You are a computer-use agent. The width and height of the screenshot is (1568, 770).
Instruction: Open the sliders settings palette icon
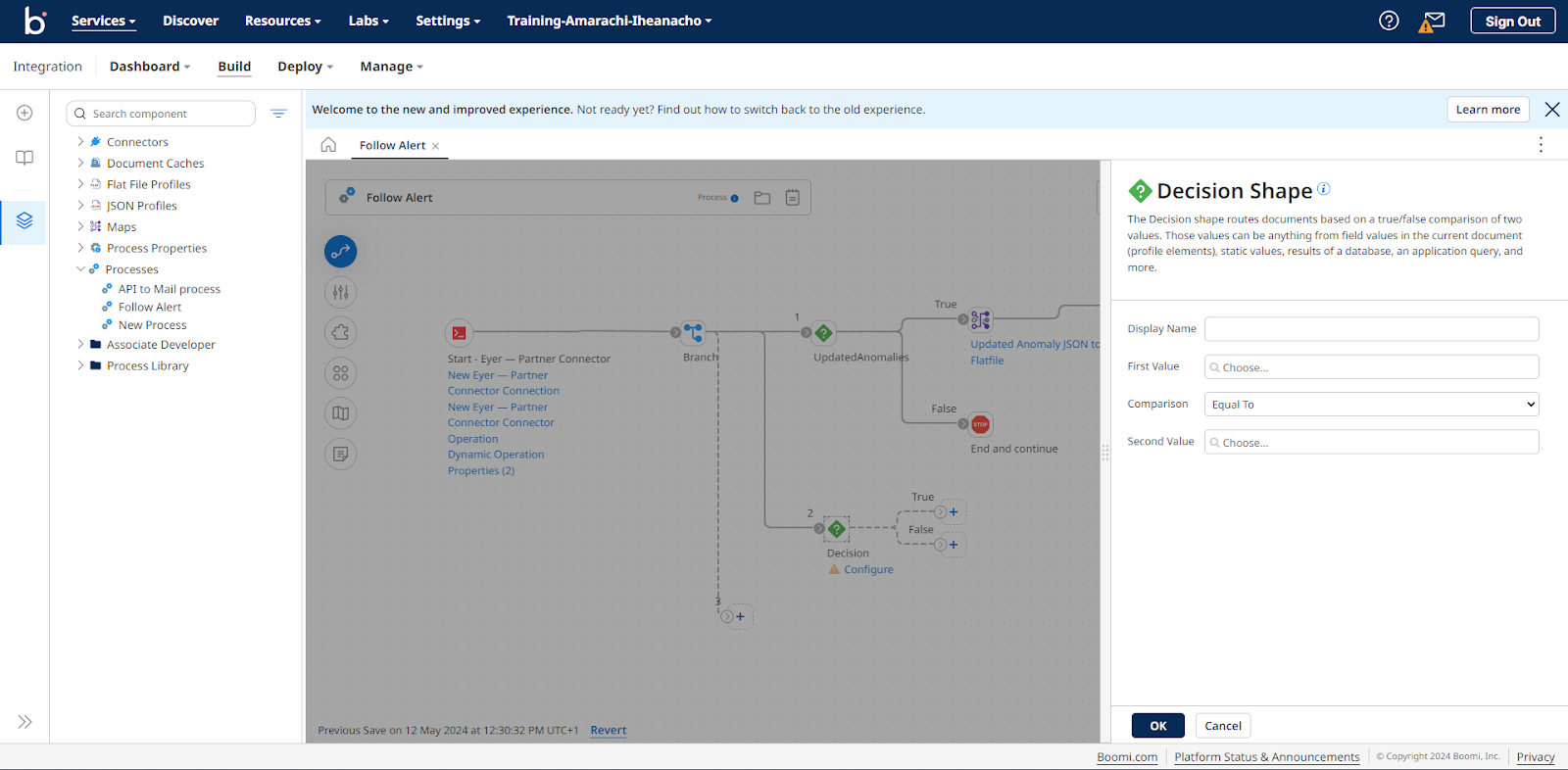click(x=340, y=292)
